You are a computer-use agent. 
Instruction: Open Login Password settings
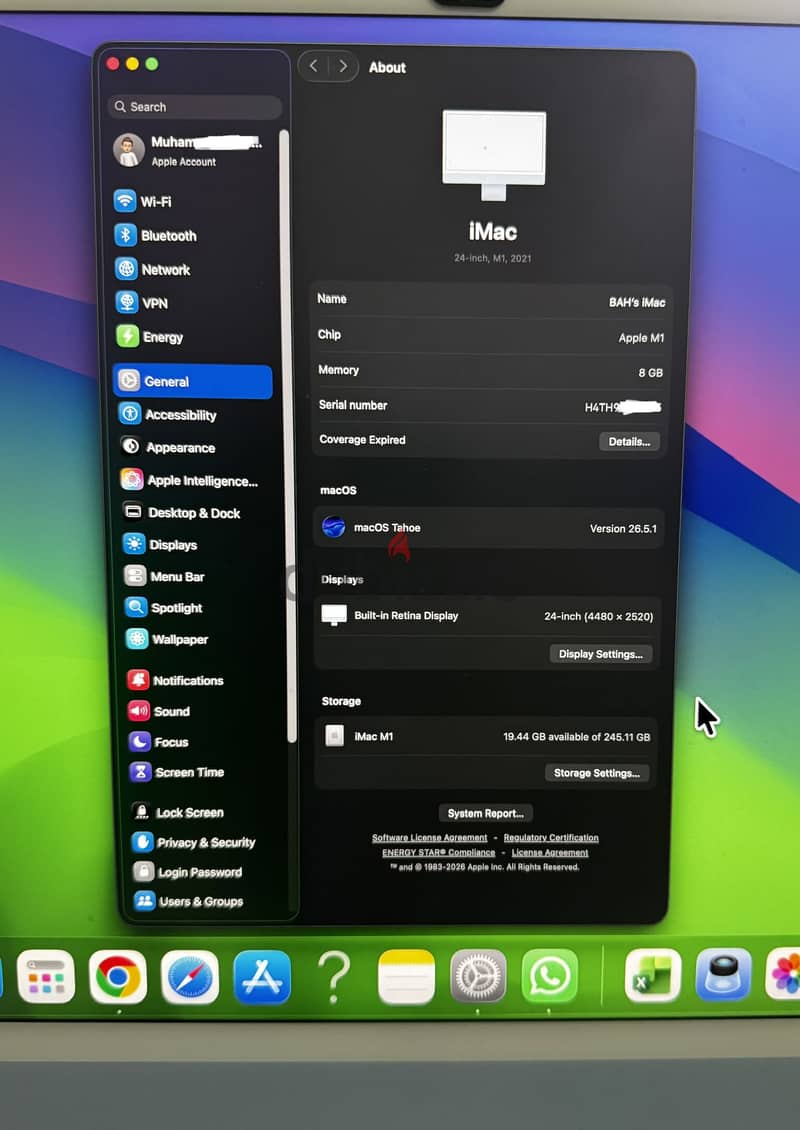[188, 871]
